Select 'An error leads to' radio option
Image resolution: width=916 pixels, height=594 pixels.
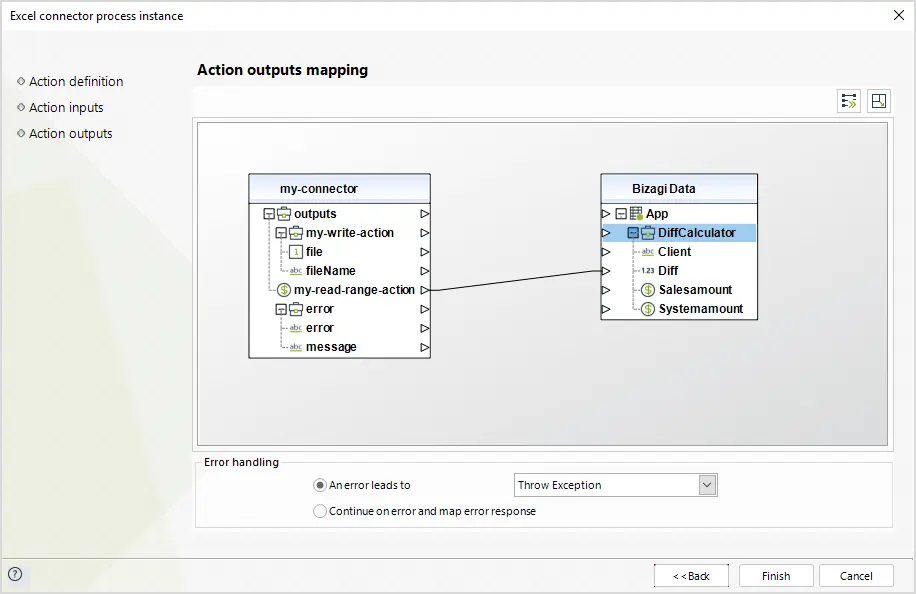tap(320, 485)
